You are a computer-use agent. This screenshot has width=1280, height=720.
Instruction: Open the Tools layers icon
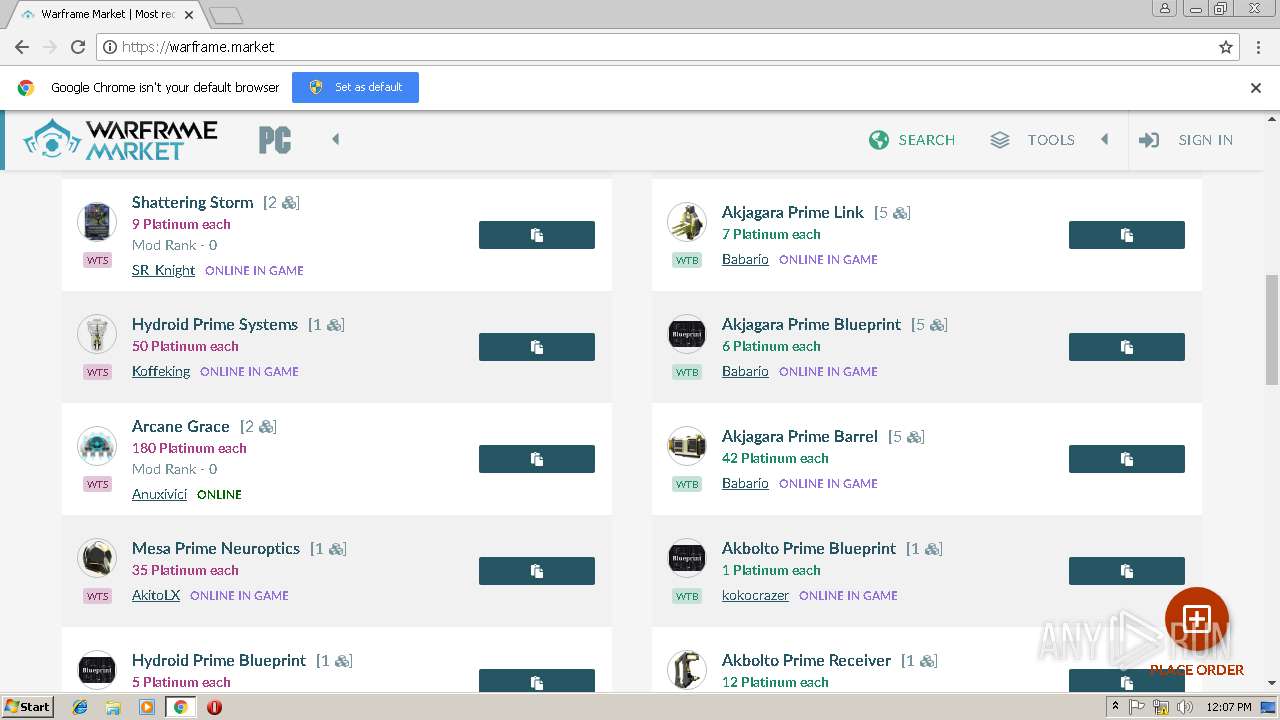(1000, 140)
